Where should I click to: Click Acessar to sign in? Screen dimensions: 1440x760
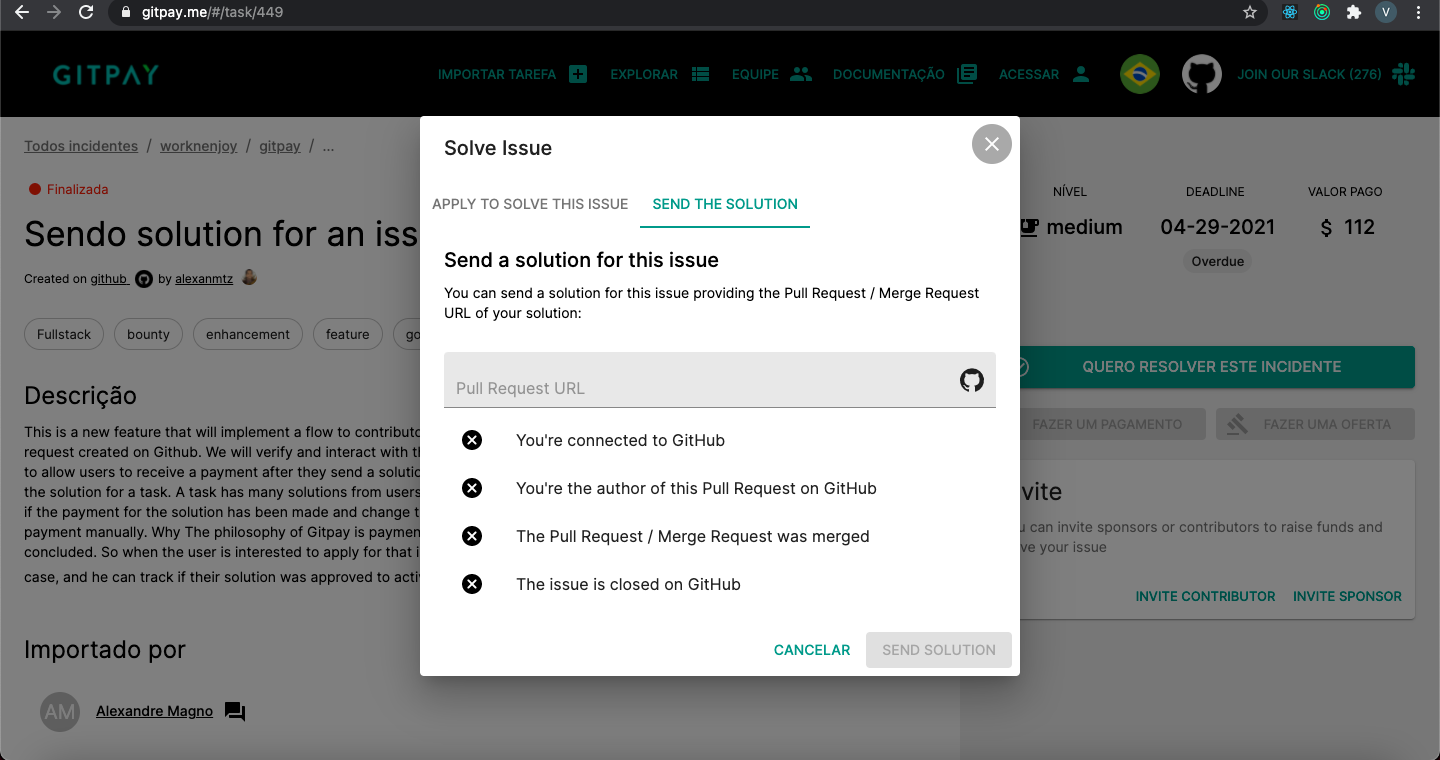[1045, 74]
